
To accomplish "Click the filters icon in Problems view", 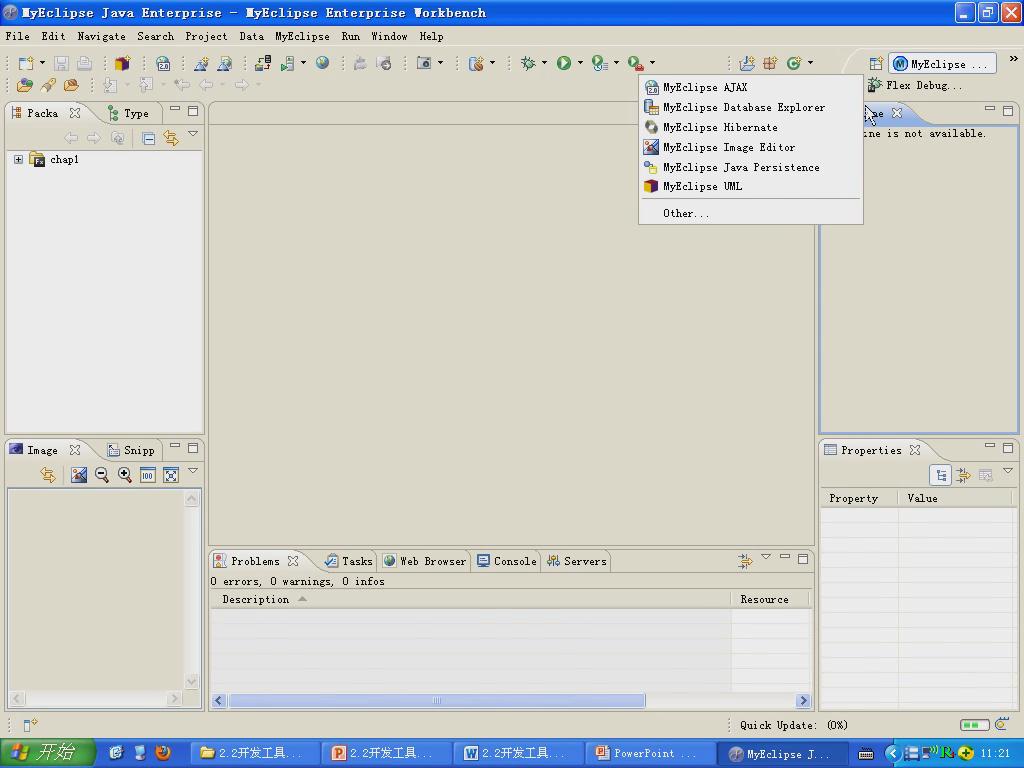I will (745, 560).
